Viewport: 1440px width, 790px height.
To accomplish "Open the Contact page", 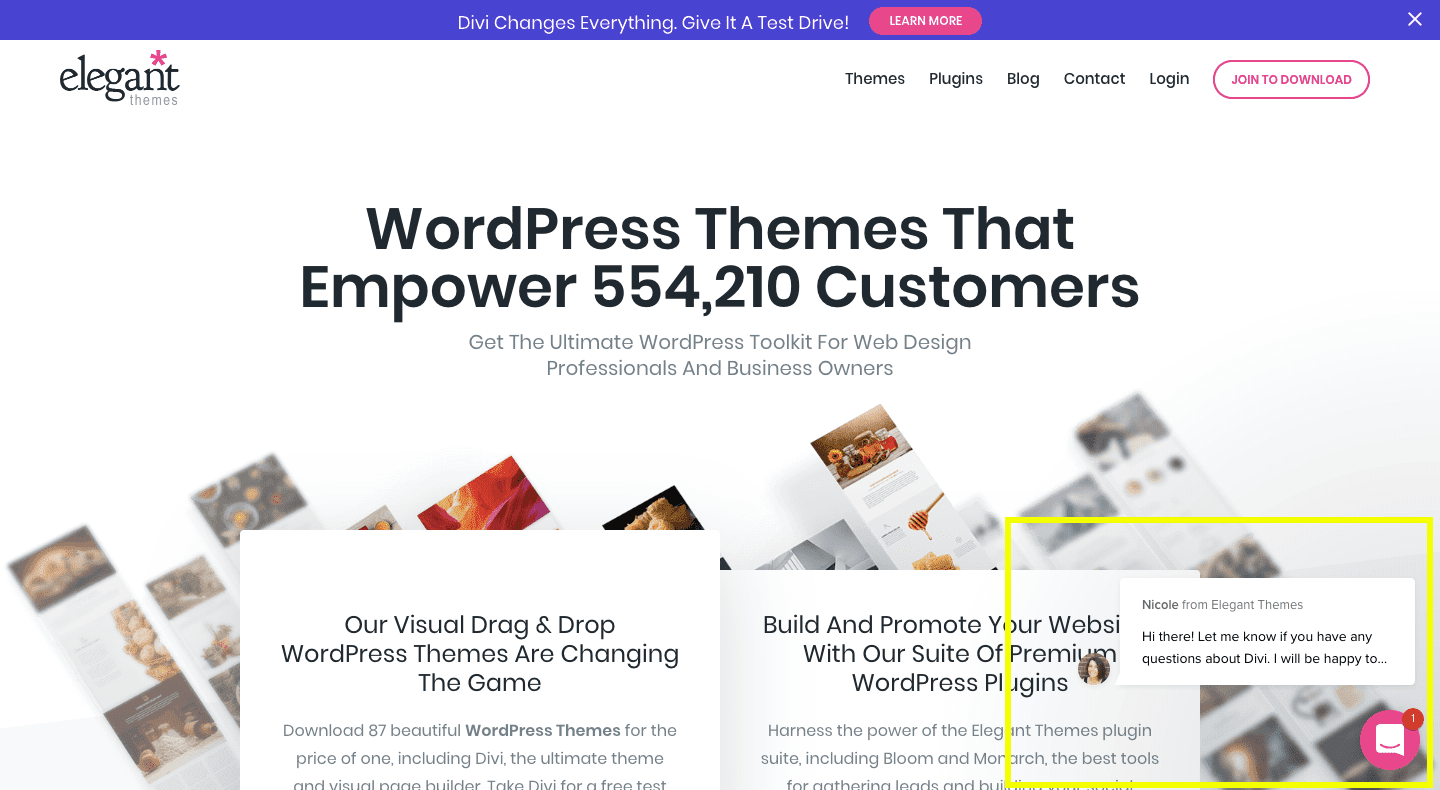I will (1094, 79).
